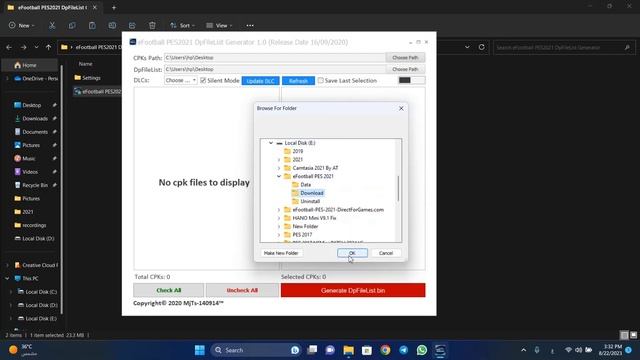Click the Up arrow in Explorer
Viewport: 640px width, 360px height.
pyautogui.click(x=49, y=47)
